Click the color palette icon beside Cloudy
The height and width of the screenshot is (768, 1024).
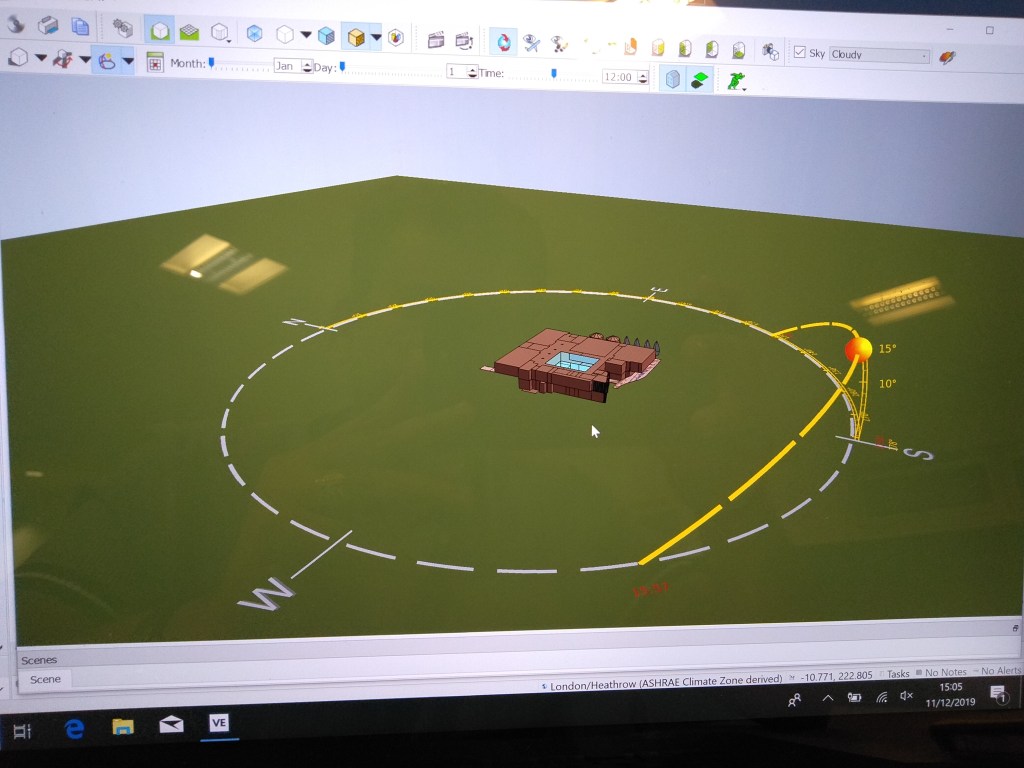pyautogui.click(x=946, y=57)
